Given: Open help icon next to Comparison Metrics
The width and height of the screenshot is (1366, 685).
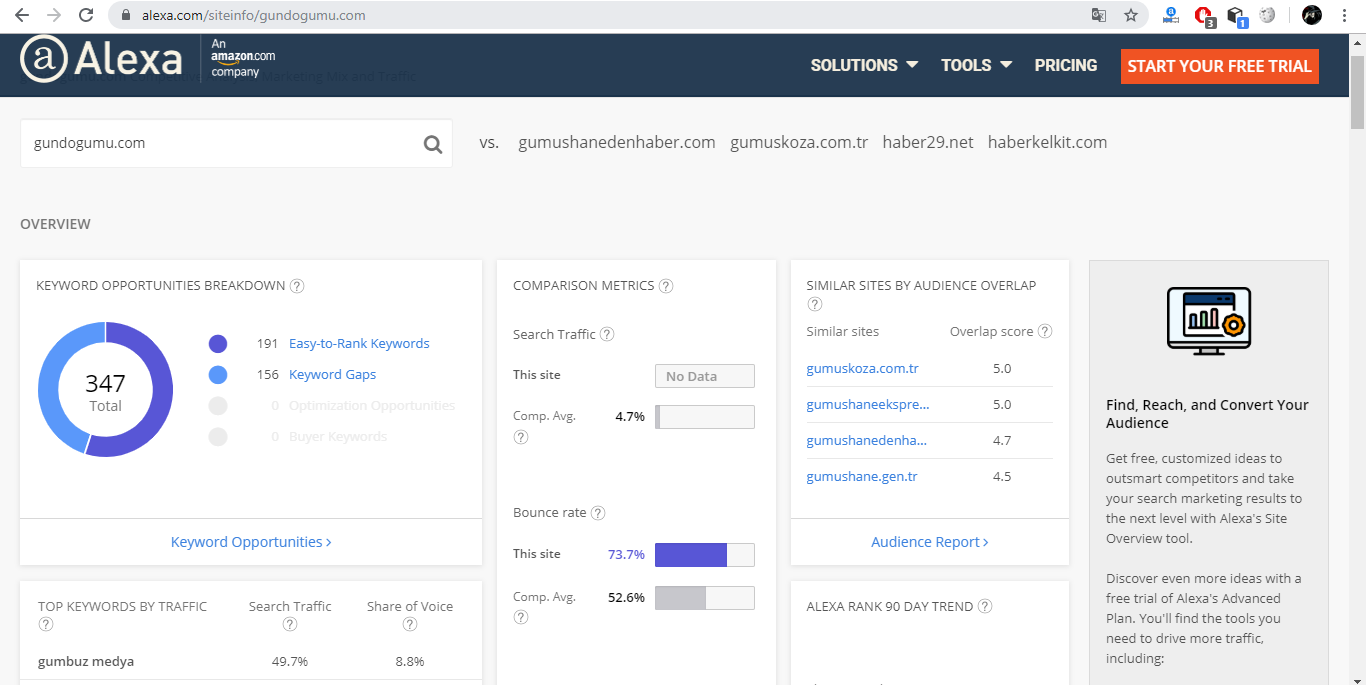Looking at the screenshot, I should (666, 286).
